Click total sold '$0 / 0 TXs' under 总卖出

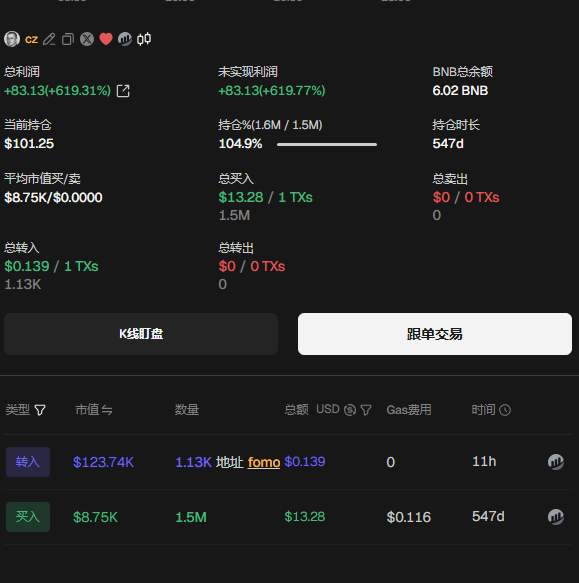pyautogui.click(x=466, y=197)
